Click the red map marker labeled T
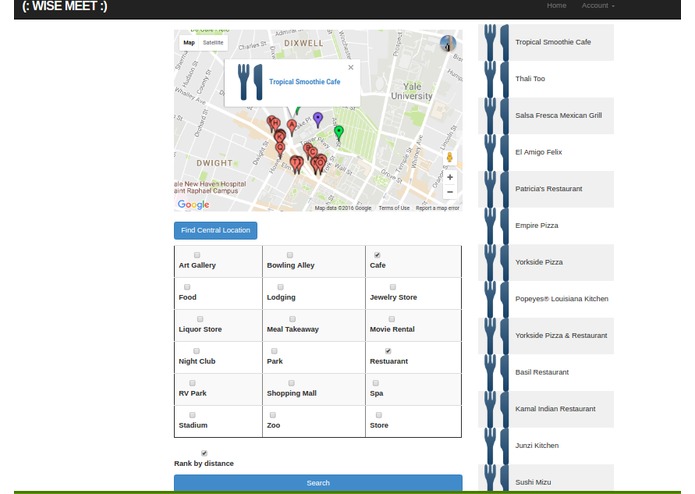Image resolution: width=695 pixels, height=494 pixels. coord(296,164)
